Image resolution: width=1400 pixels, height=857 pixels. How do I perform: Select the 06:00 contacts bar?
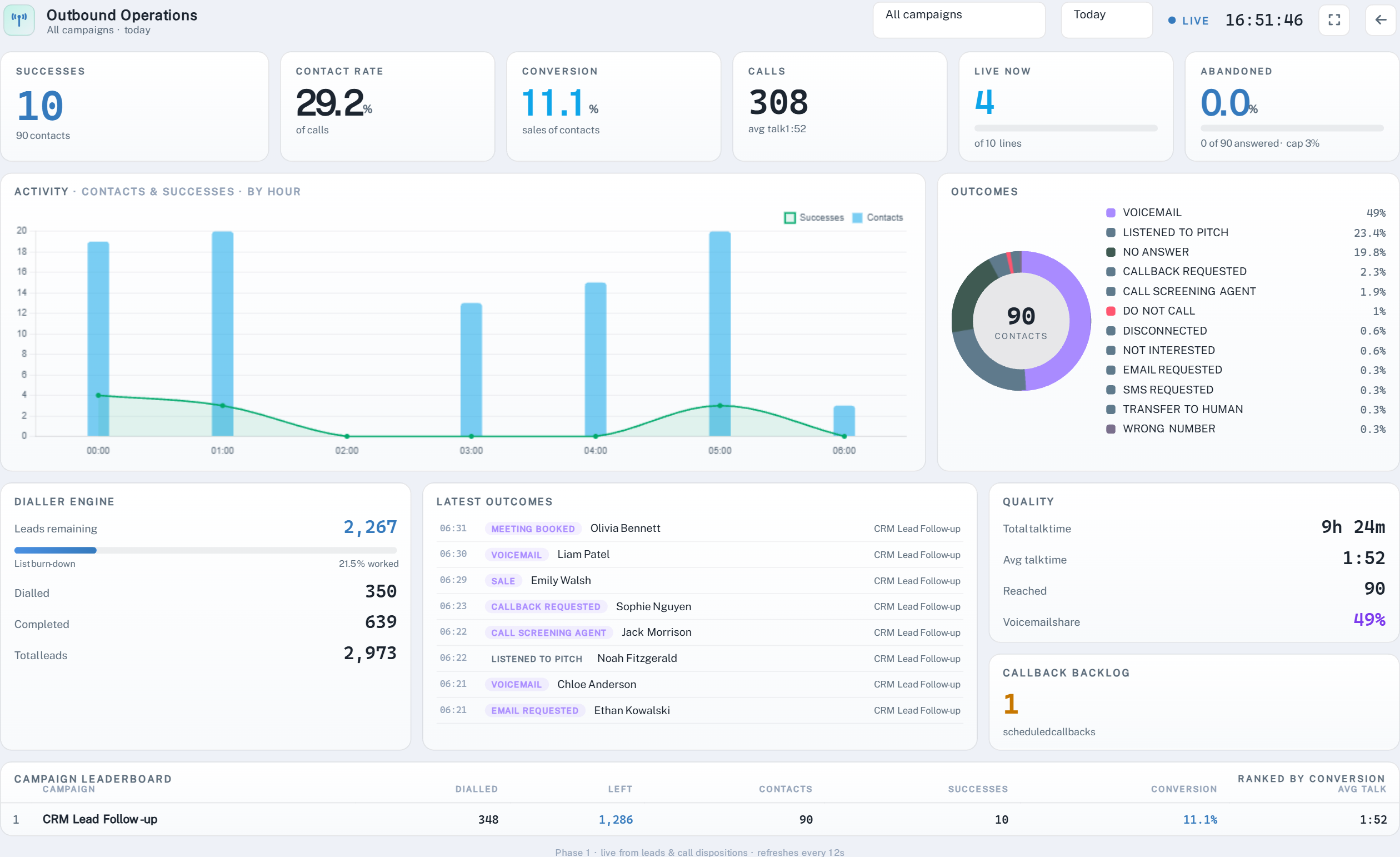[x=844, y=421]
